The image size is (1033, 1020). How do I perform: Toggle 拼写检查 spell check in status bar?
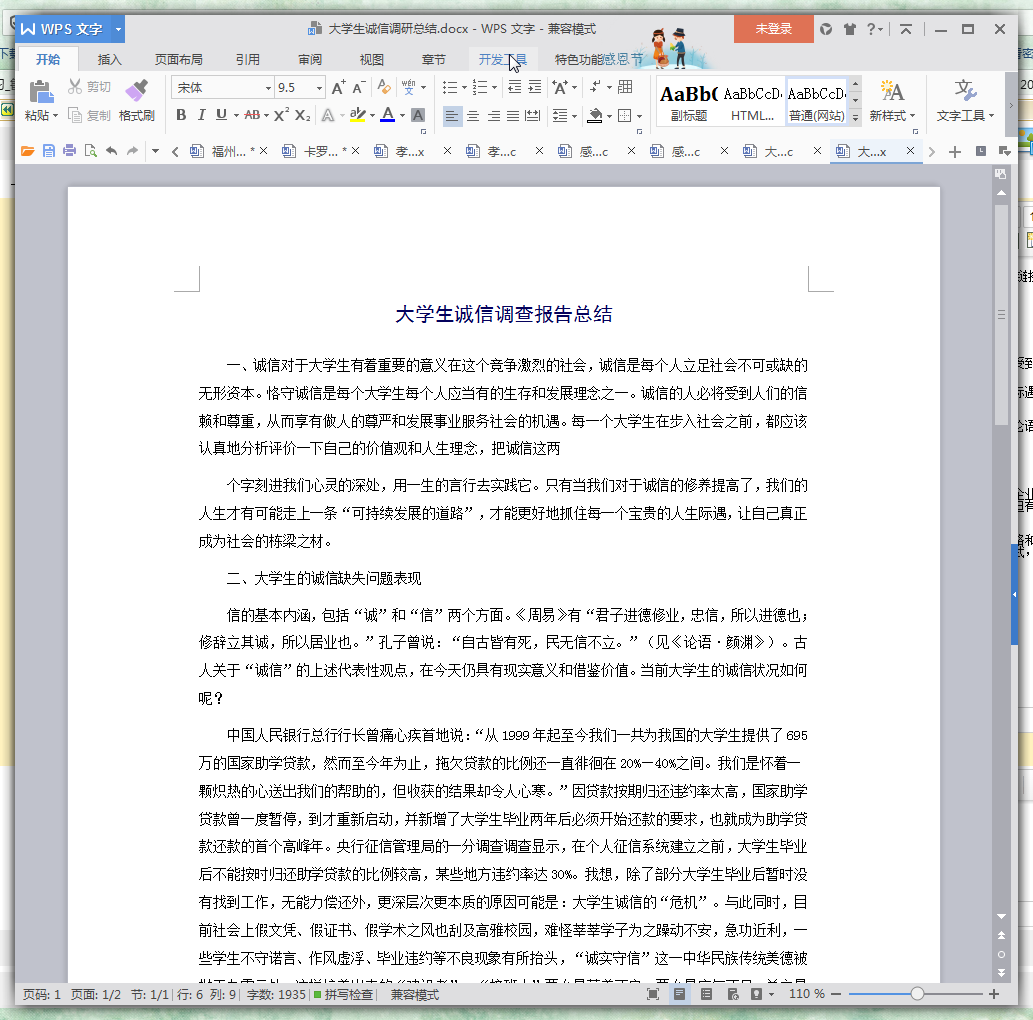(x=343, y=994)
